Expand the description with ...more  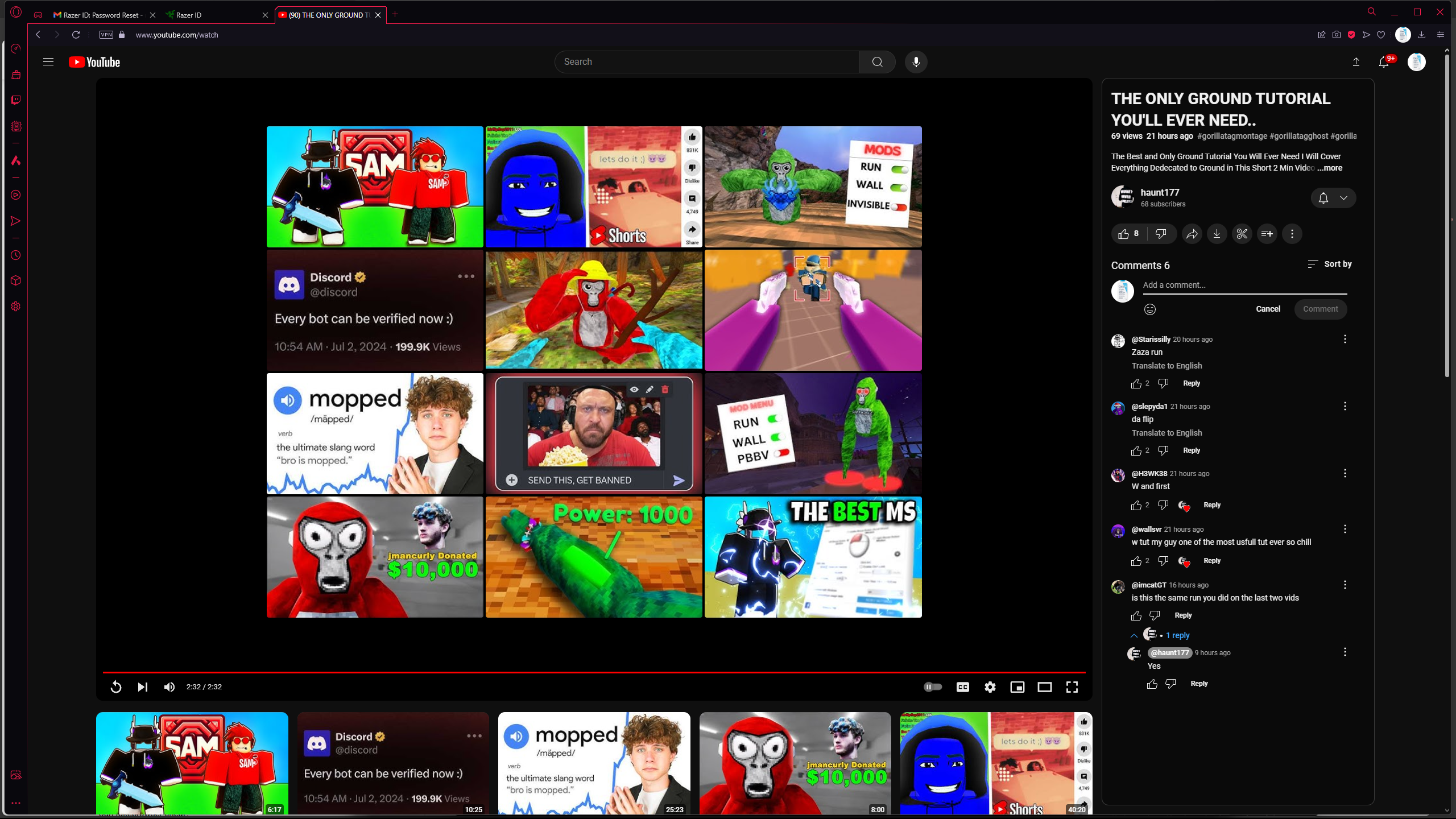[1330, 168]
